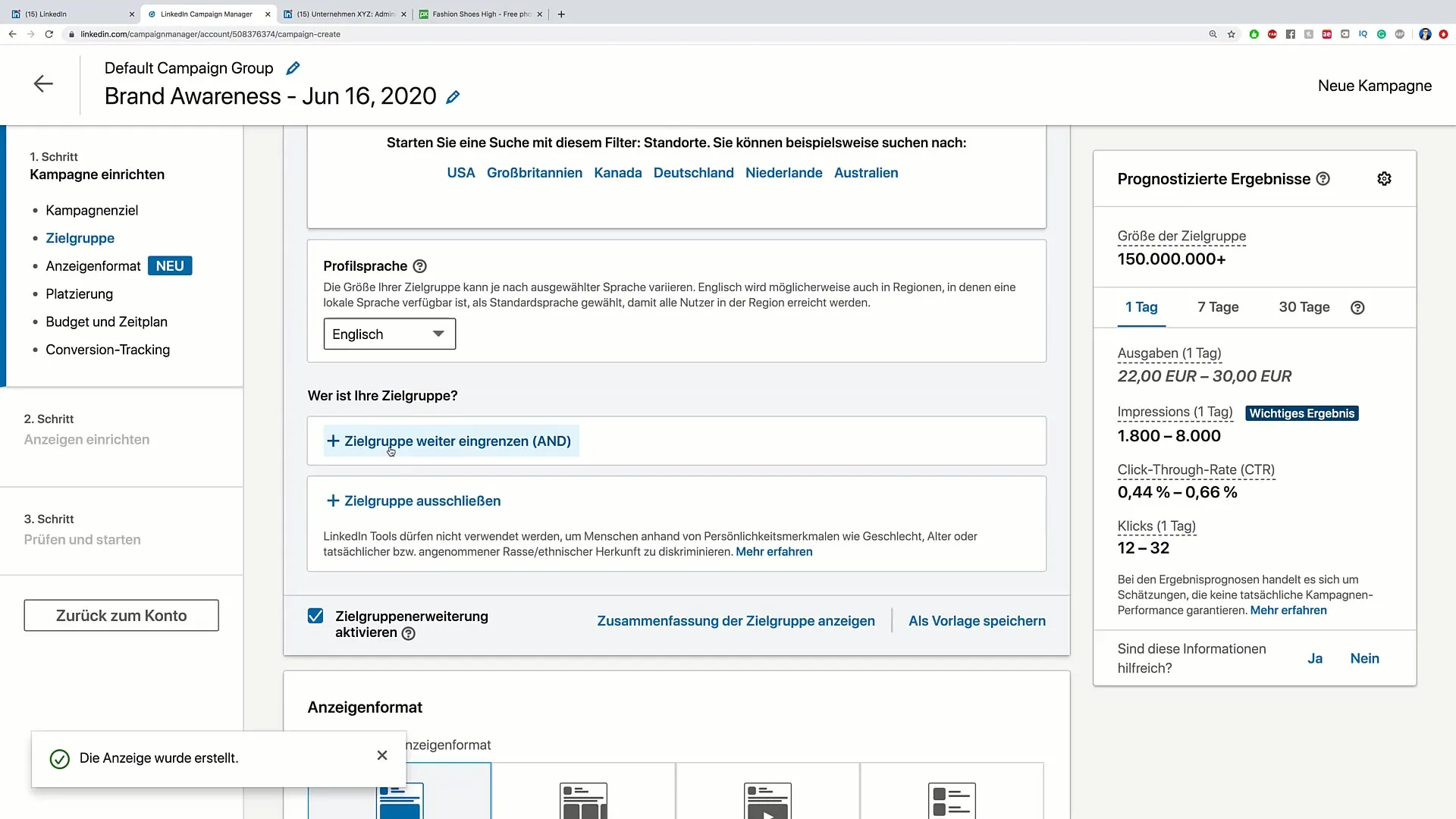Select Kanada location suggestion
The image size is (1456, 819).
pos(618,173)
